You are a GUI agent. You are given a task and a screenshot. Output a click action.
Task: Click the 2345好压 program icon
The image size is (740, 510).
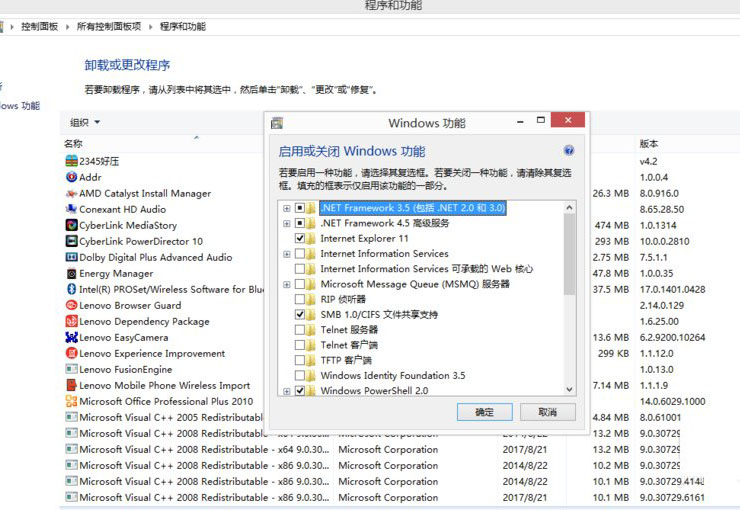71,161
